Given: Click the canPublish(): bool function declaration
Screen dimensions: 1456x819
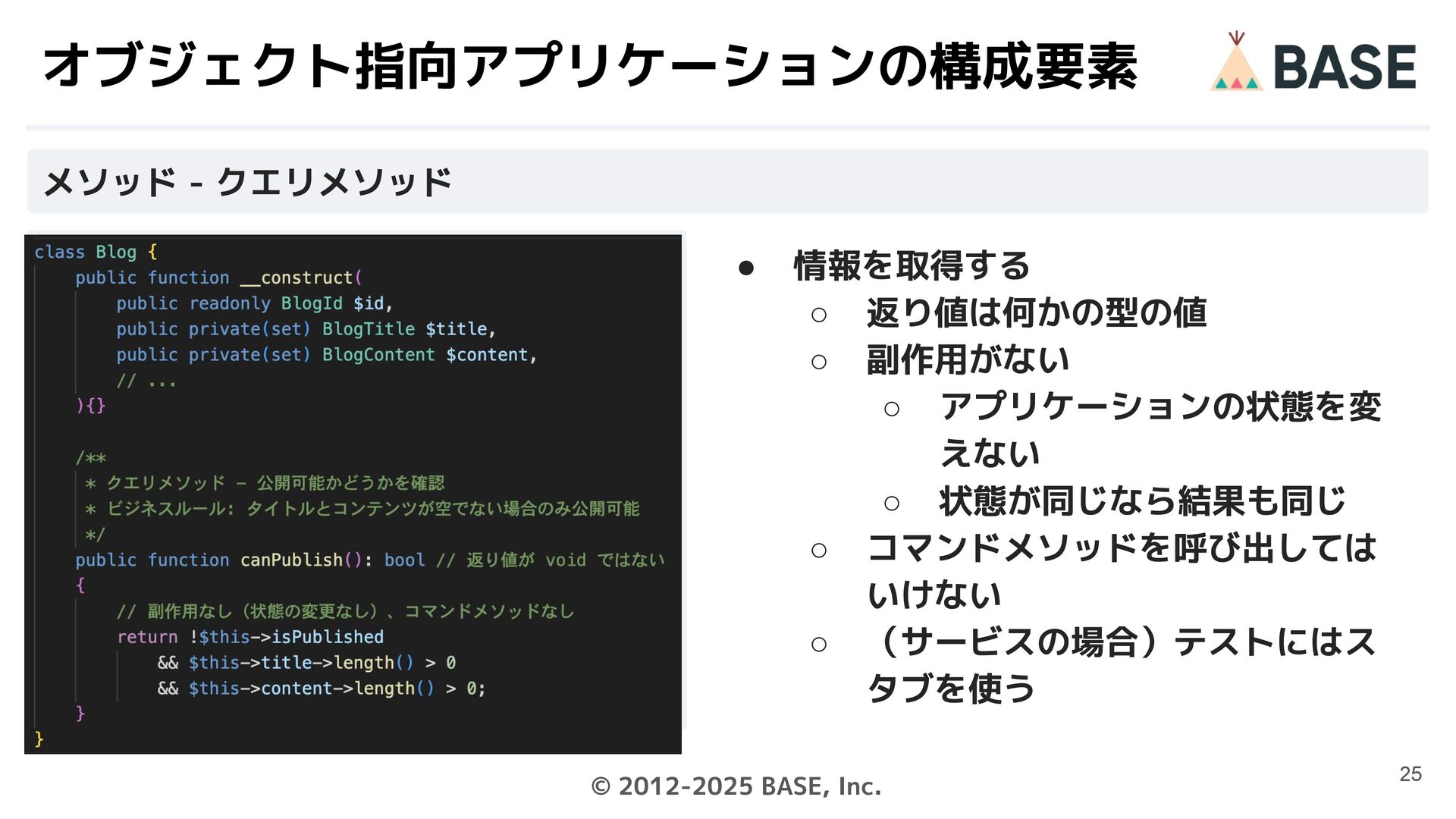Looking at the screenshot, I should 250,560.
